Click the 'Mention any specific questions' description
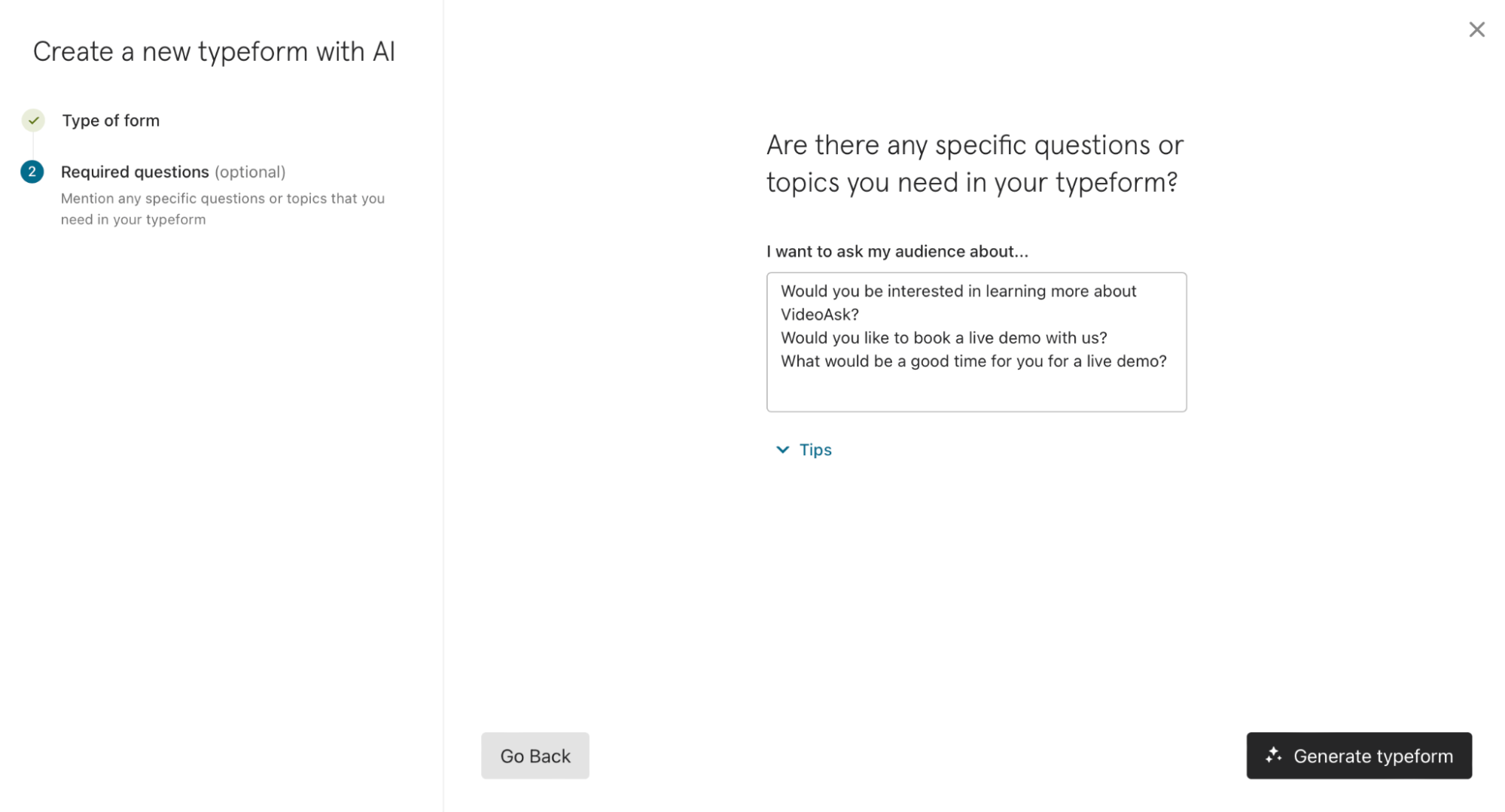The width and height of the screenshot is (1505, 812). (223, 208)
